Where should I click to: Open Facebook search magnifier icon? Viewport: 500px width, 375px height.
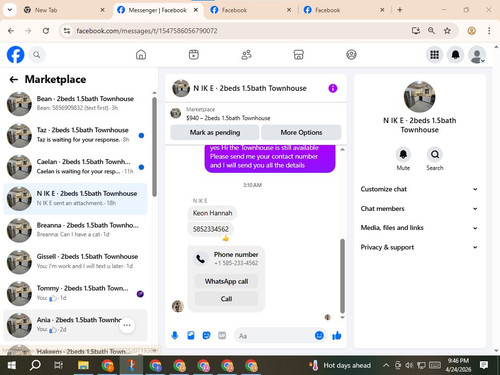37,55
